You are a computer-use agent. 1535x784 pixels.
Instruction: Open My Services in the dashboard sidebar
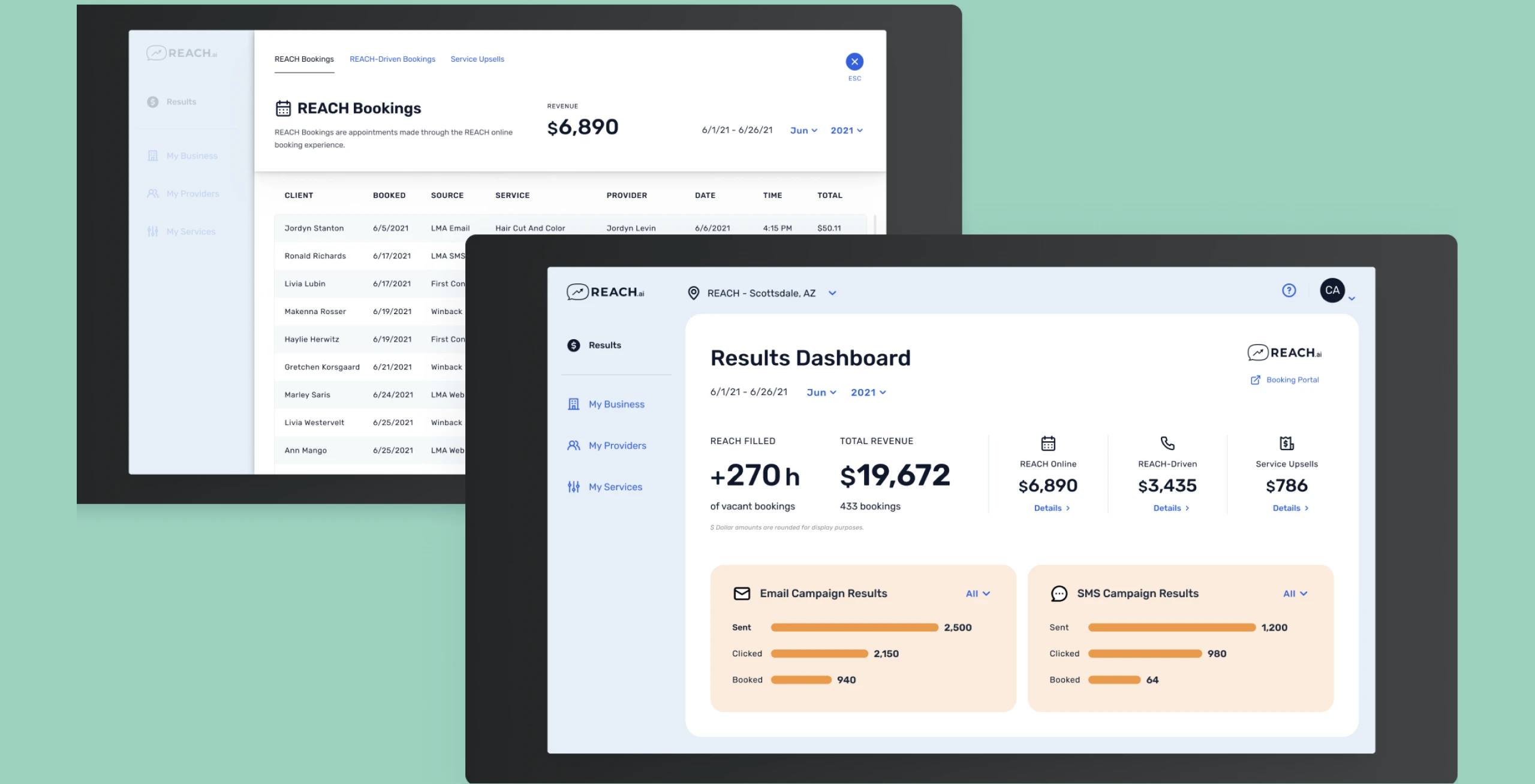[x=615, y=487]
